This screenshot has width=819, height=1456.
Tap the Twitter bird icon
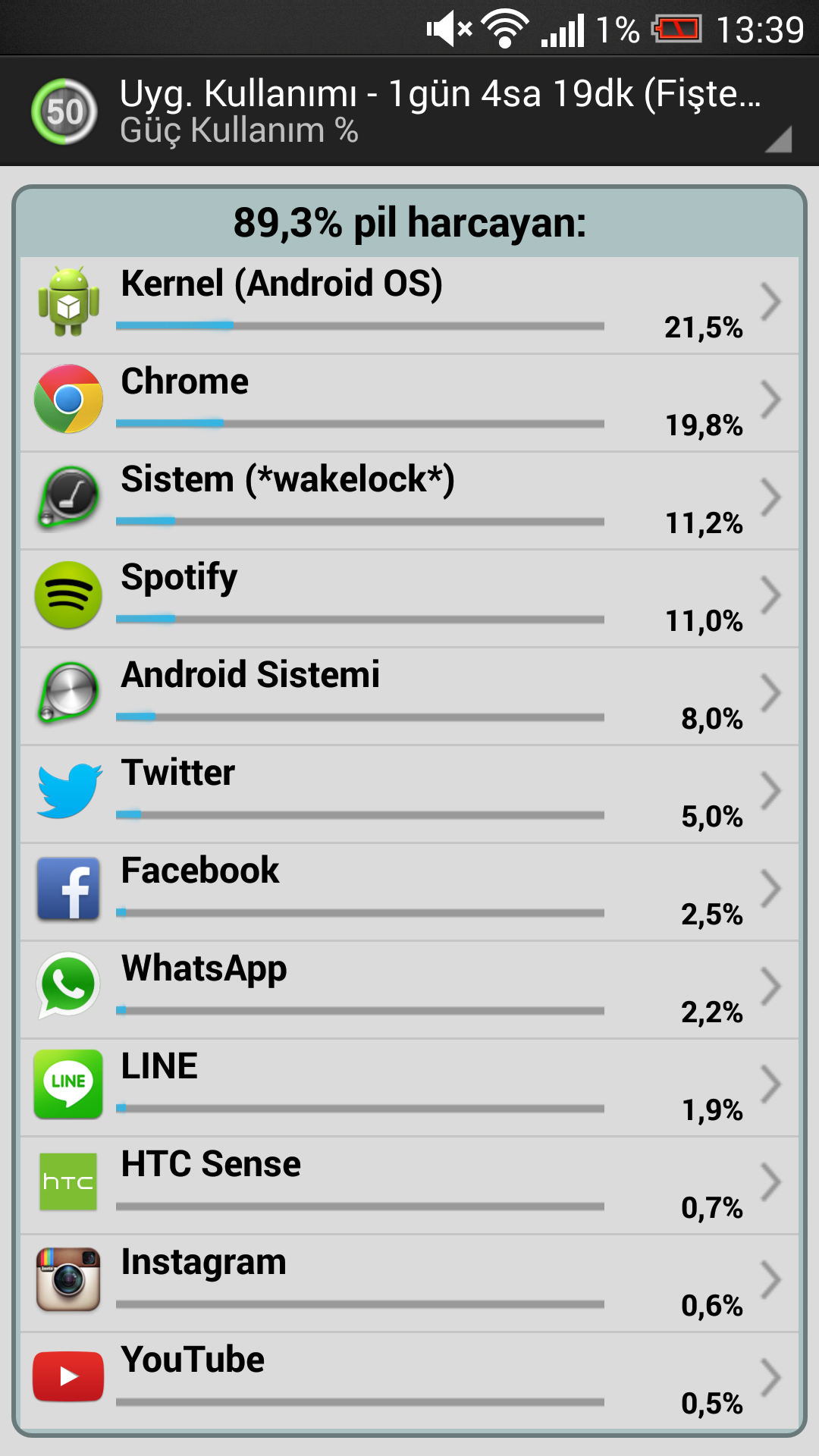[x=69, y=791]
